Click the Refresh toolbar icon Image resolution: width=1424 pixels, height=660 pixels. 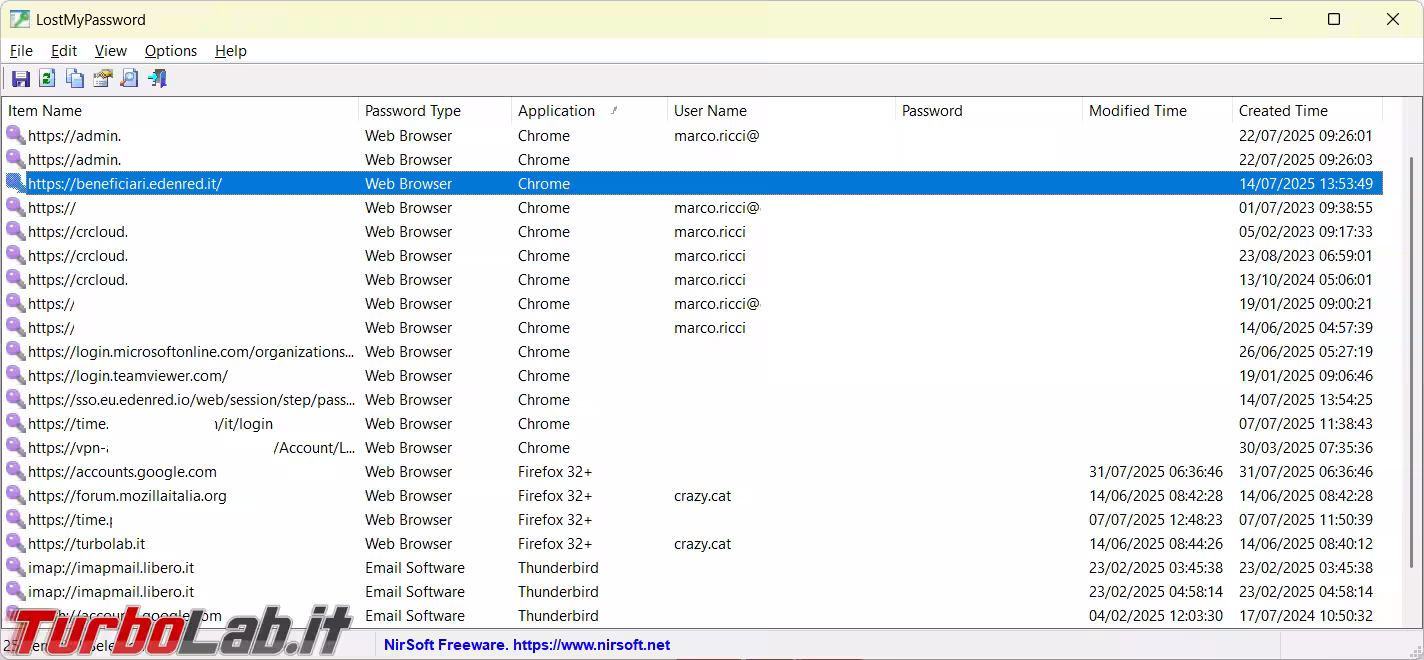click(x=47, y=79)
